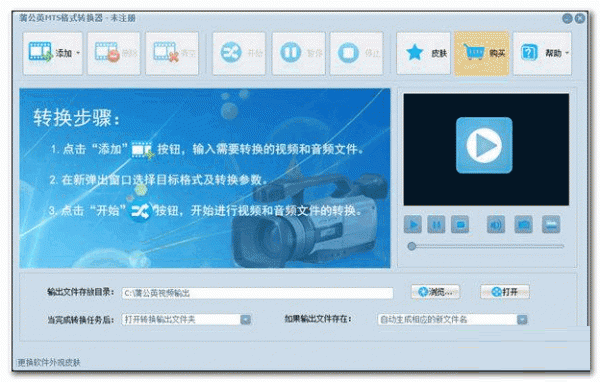Screen dimensions: 600x382
Task: Click the 删除 (Delete) toolbar button
Action: [x=114, y=53]
